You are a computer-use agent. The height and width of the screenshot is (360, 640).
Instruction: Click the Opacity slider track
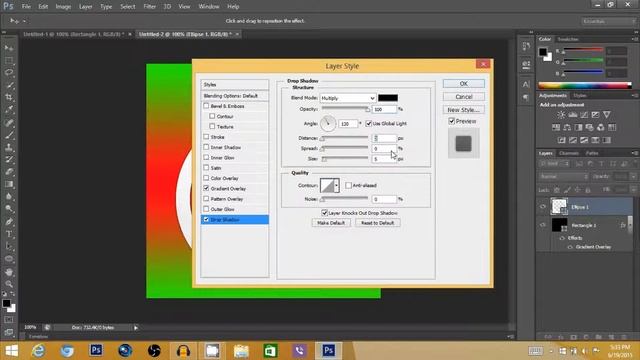pyautogui.click(x=345, y=109)
